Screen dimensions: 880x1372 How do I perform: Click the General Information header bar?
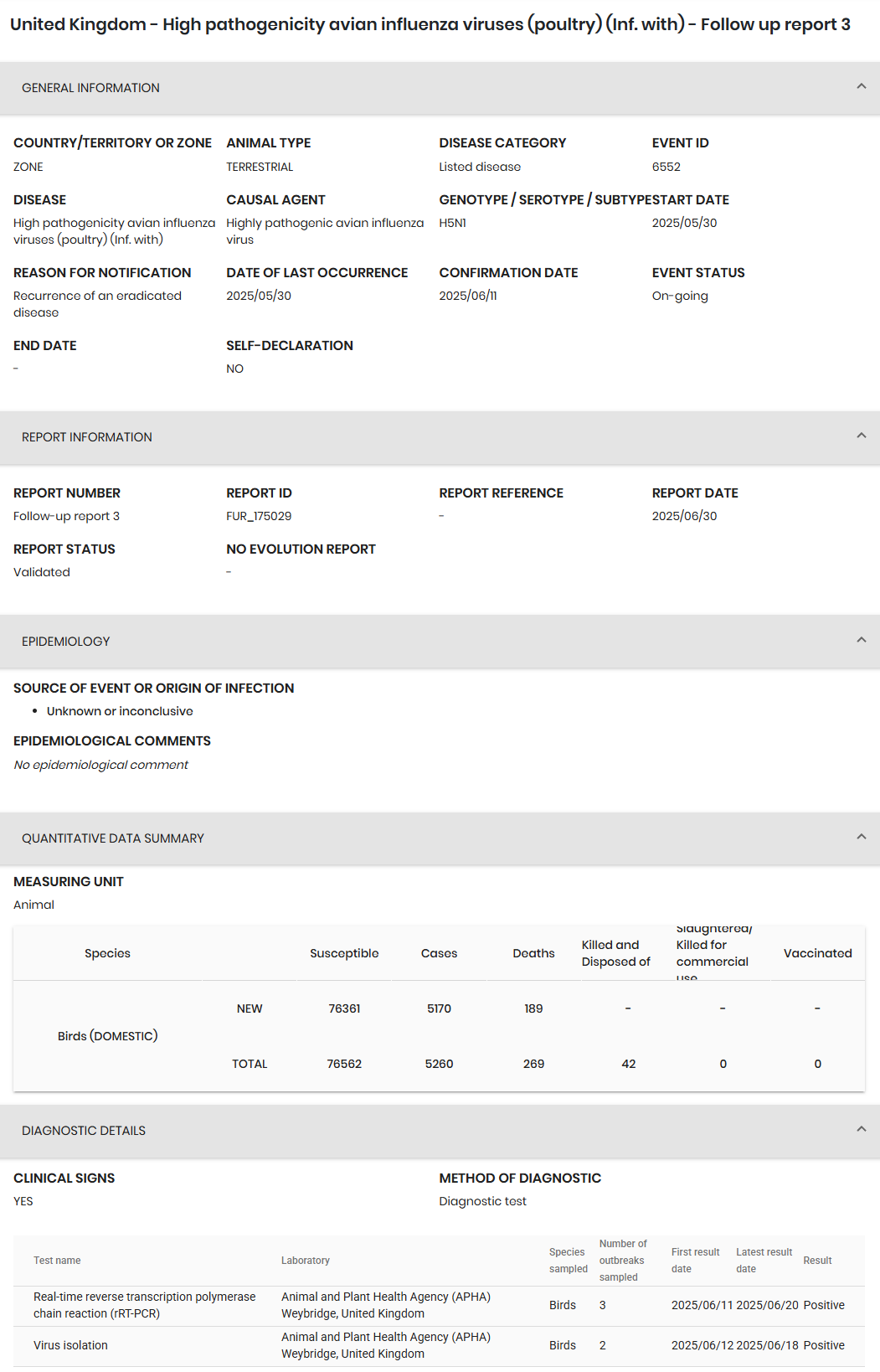440,88
